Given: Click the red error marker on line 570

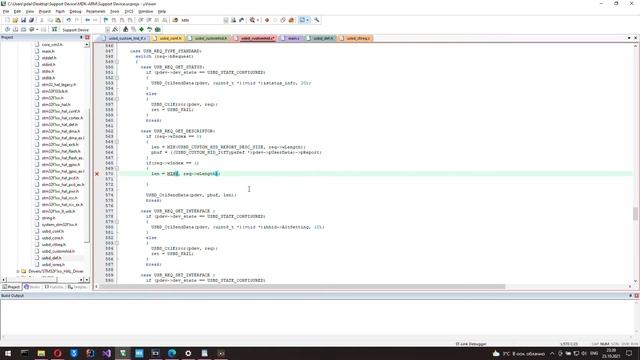Looking at the screenshot, I should (x=97, y=174).
